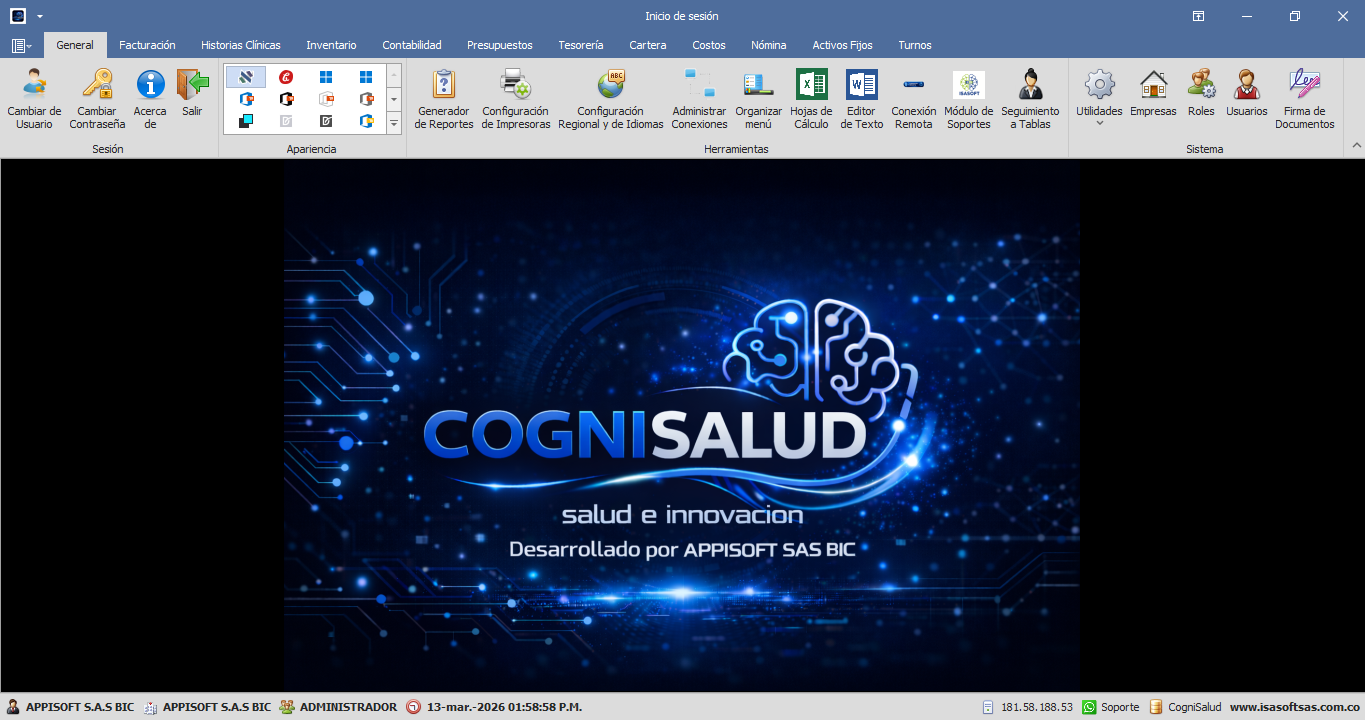1365x720 pixels.
Task: Open the Empresas house icon
Action: coord(1153,84)
